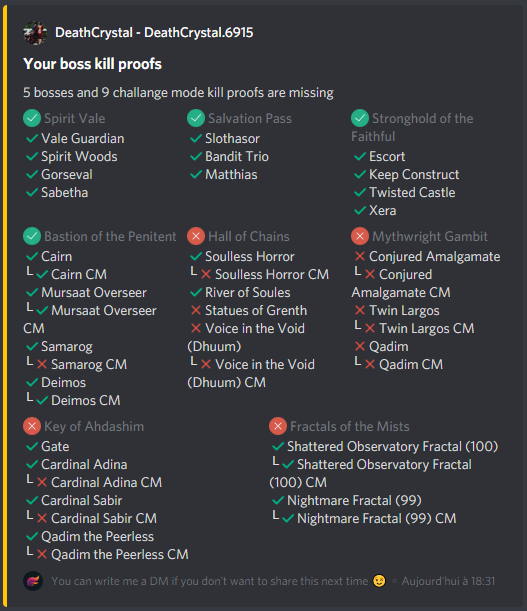
Task: Click the green check icon beside Spirit Vale
Action: (32, 118)
